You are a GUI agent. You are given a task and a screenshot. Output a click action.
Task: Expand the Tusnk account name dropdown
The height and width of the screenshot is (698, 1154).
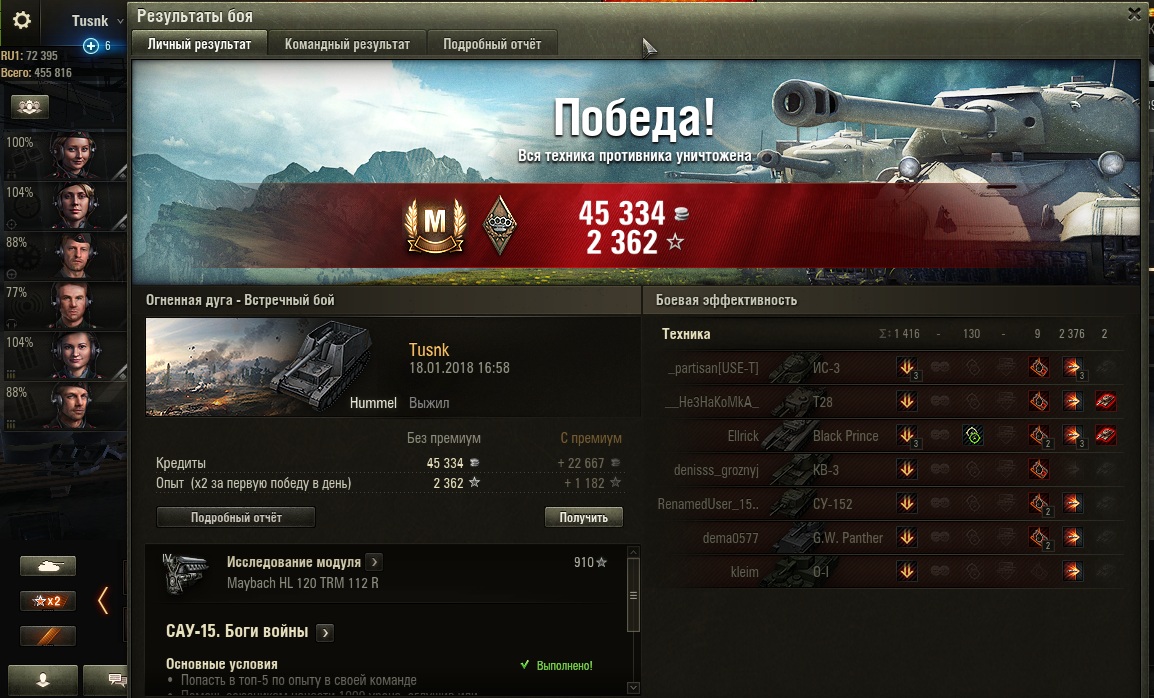pos(120,21)
